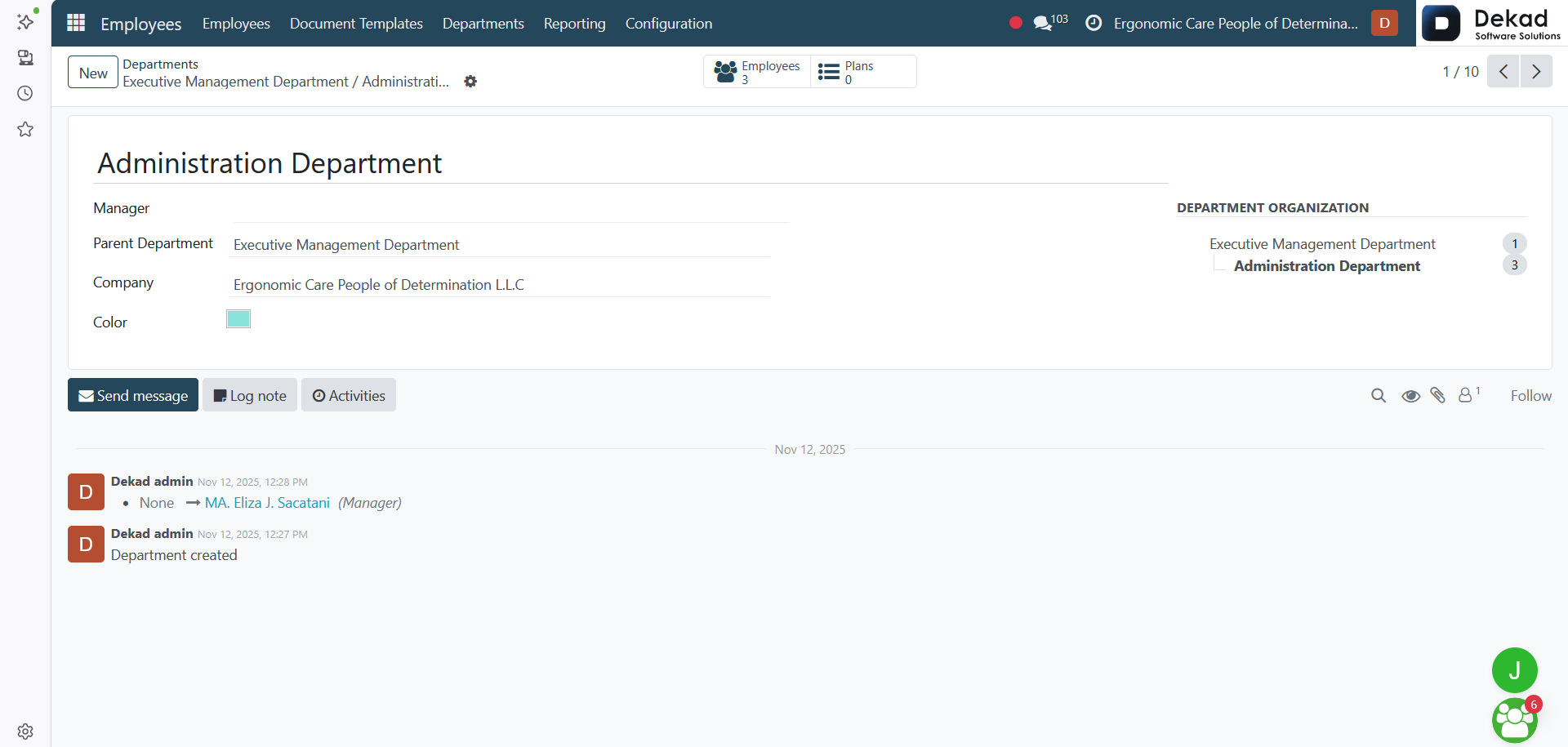This screenshot has width=1568, height=747.
Task: Show followers icon with count 1
Action: [1469, 395]
